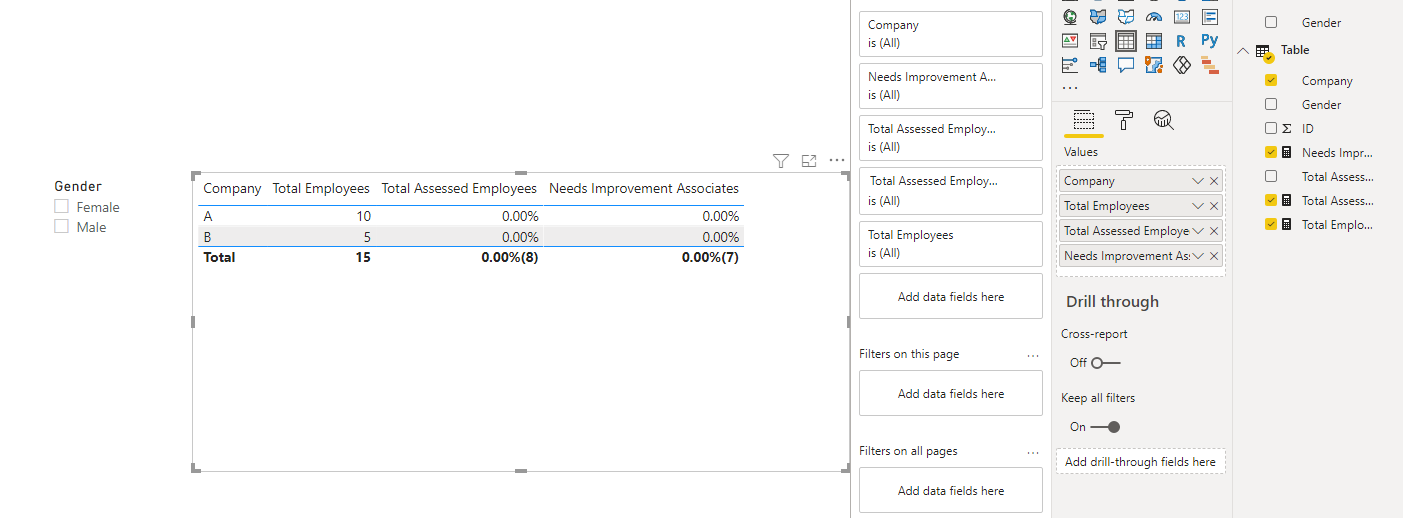Open get more visuals ellipsis
This screenshot has height=518, width=1403.
tap(1070, 88)
